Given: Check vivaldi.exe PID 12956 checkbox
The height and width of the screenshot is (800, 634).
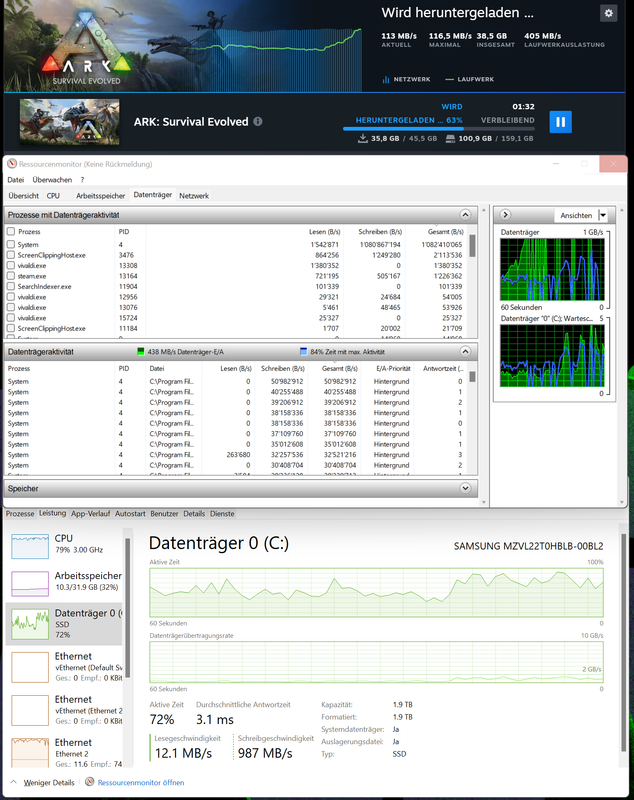Looking at the screenshot, I should click(11, 296).
